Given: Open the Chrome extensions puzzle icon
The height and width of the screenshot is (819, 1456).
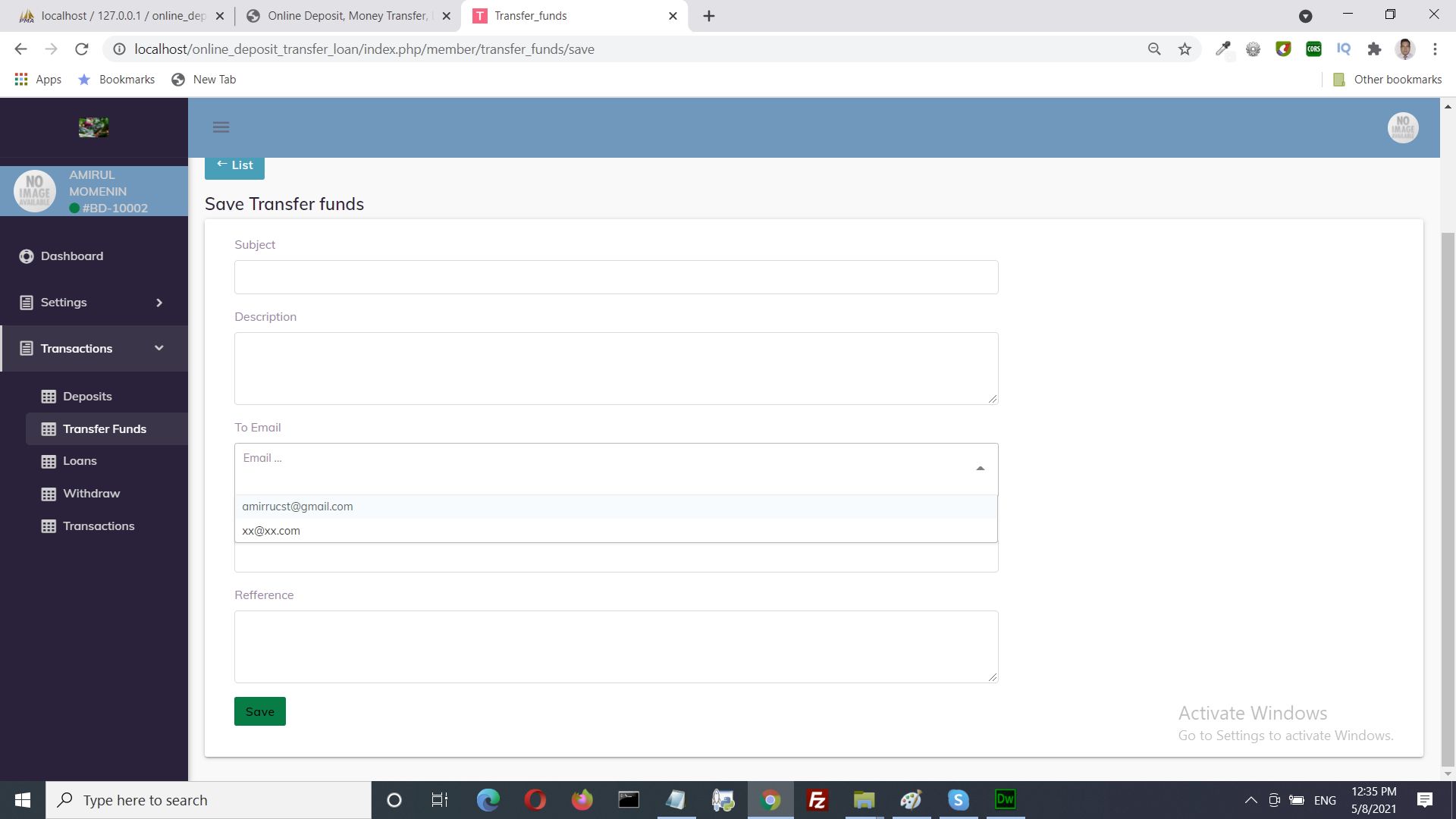Looking at the screenshot, I should pos(1374,49).
